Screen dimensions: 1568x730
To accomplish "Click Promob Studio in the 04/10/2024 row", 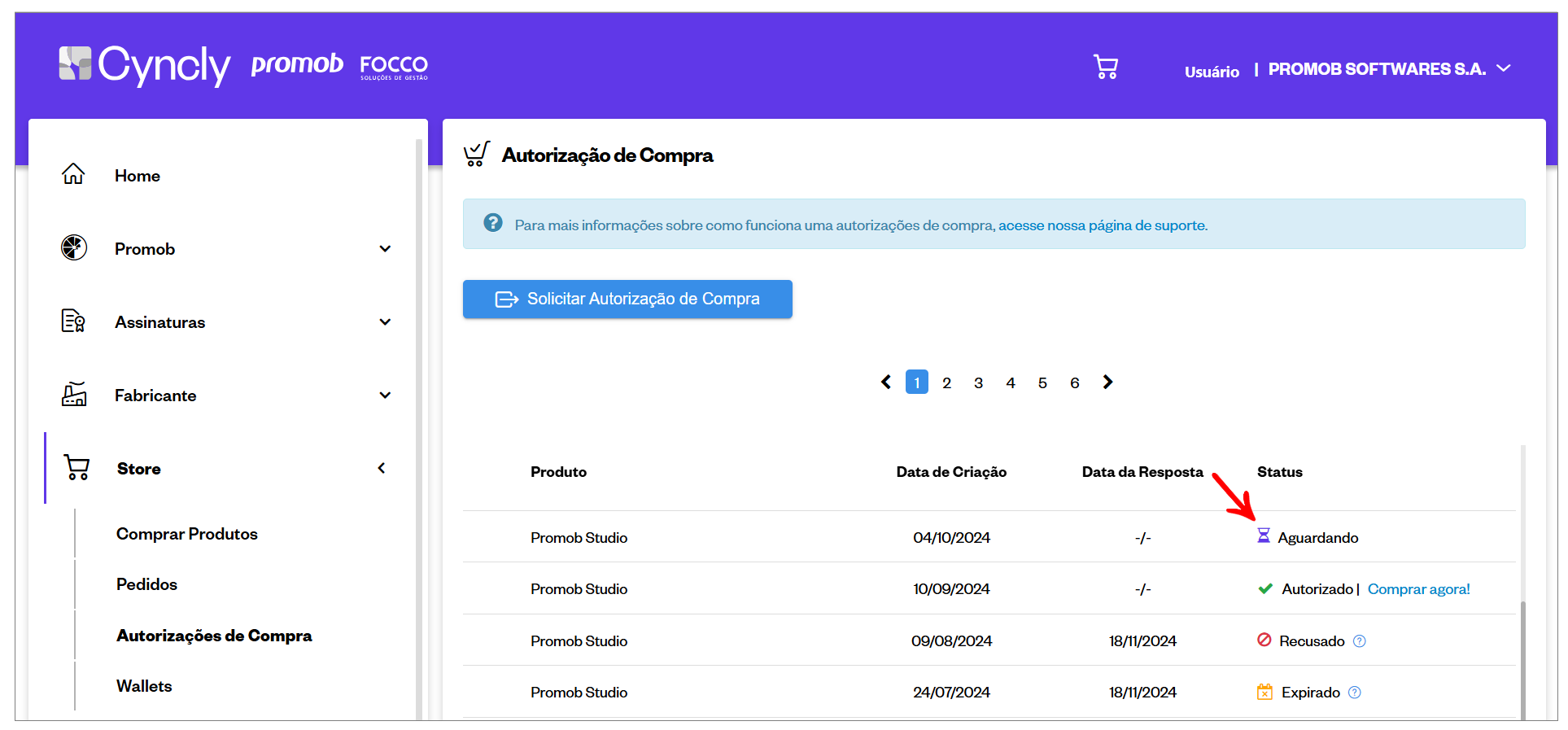I will pyautogui.click(x=579, y=538).
